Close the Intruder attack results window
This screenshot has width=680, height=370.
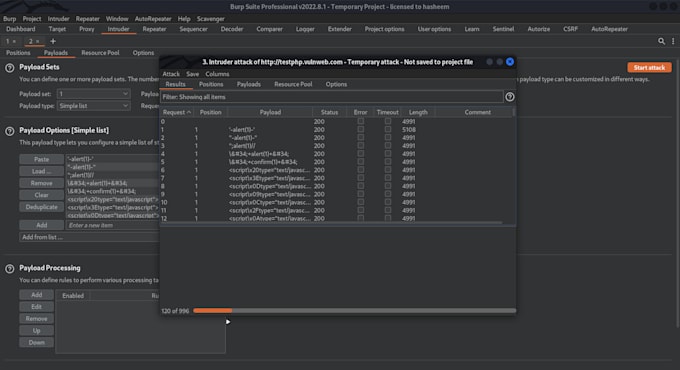pos(510,62)
